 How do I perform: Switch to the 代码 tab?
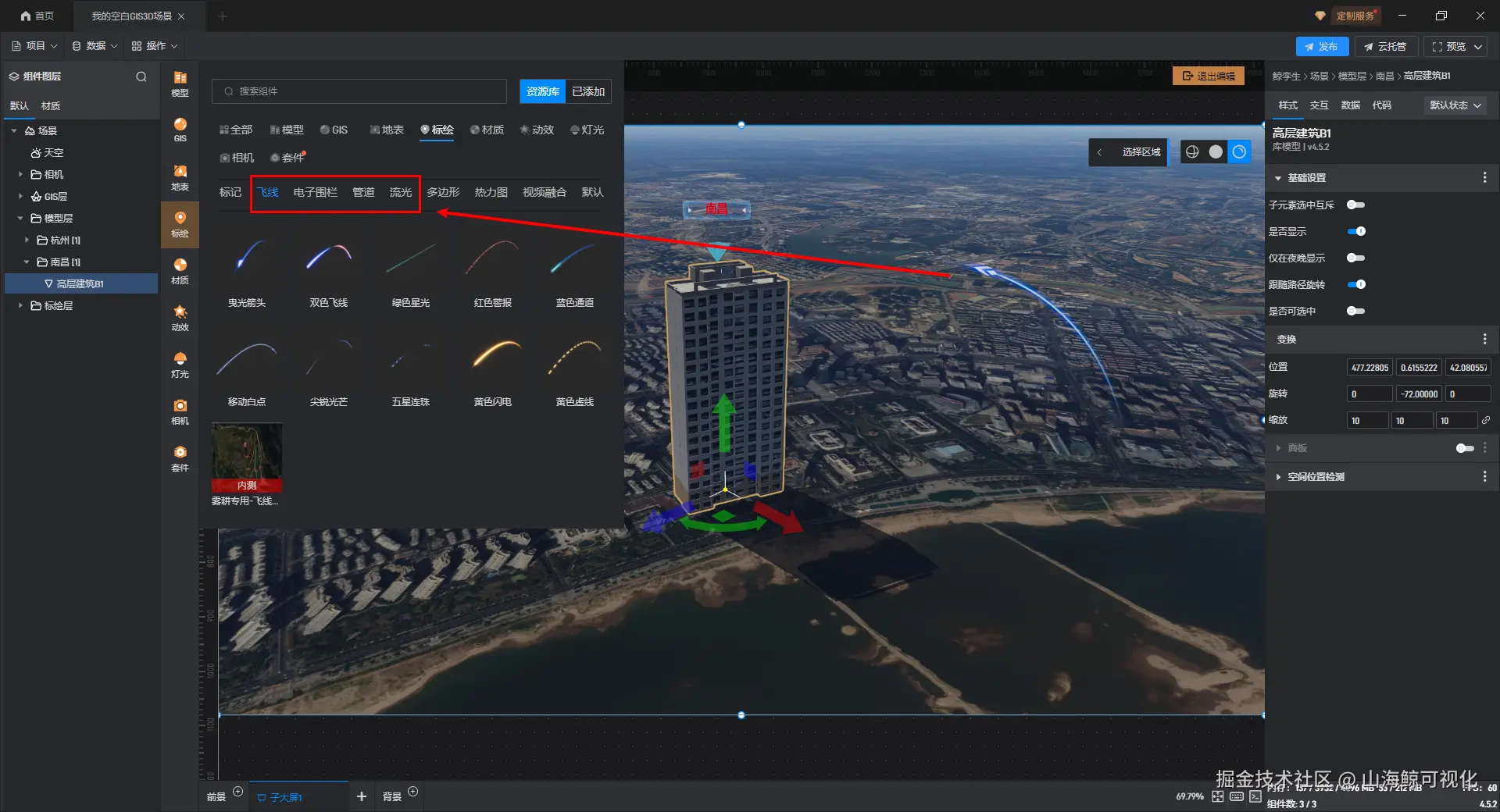1381,105
